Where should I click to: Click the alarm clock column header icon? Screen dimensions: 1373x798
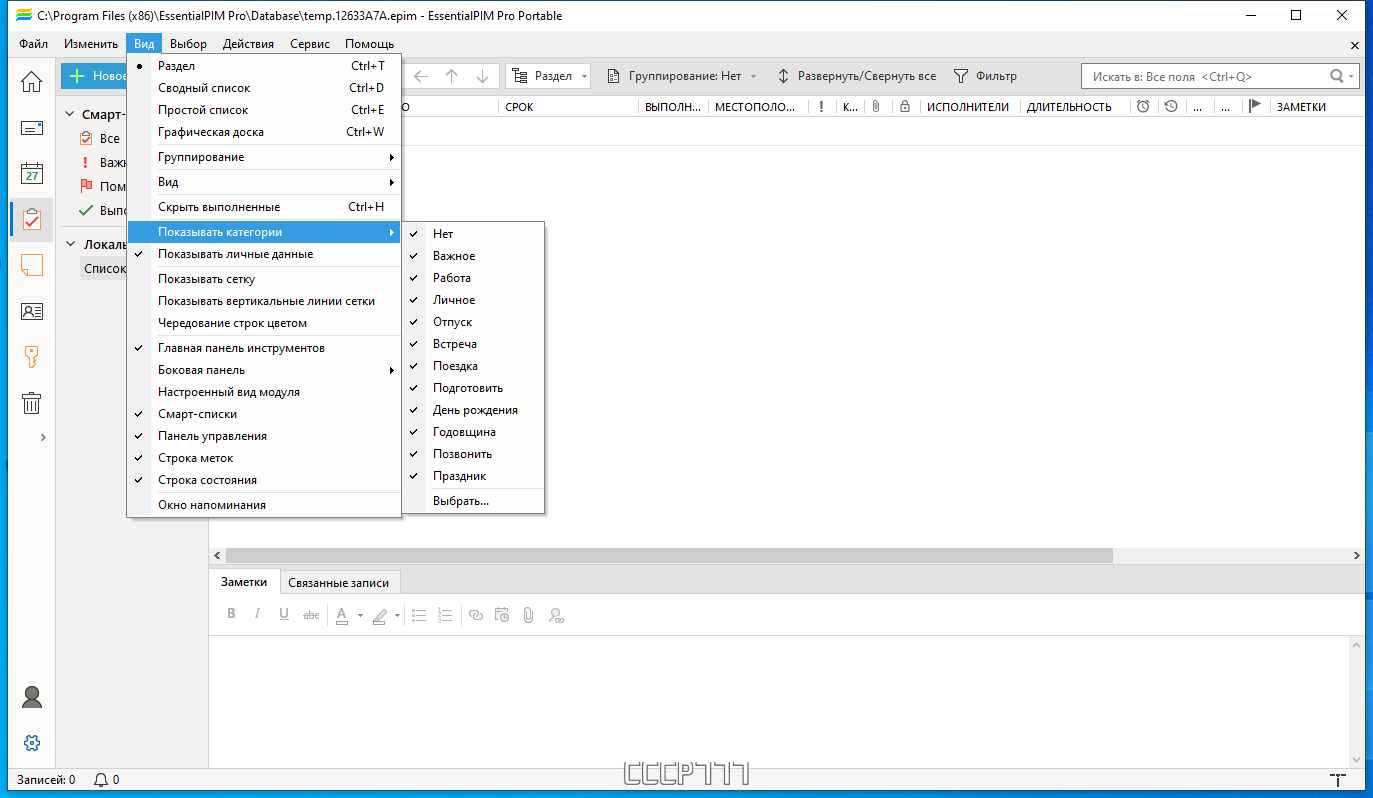[x=1143, y=106]
